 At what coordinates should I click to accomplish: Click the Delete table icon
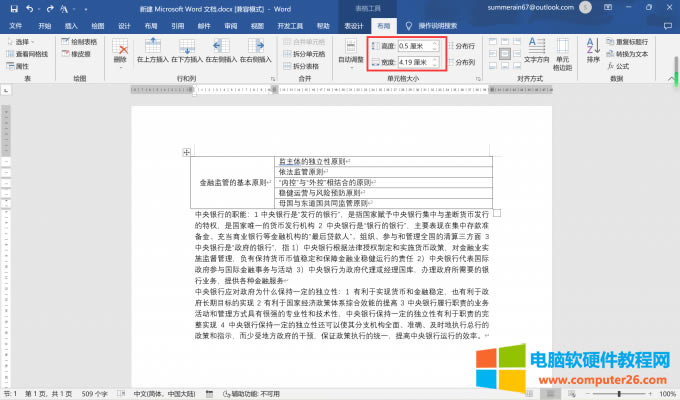coord(120,50)
